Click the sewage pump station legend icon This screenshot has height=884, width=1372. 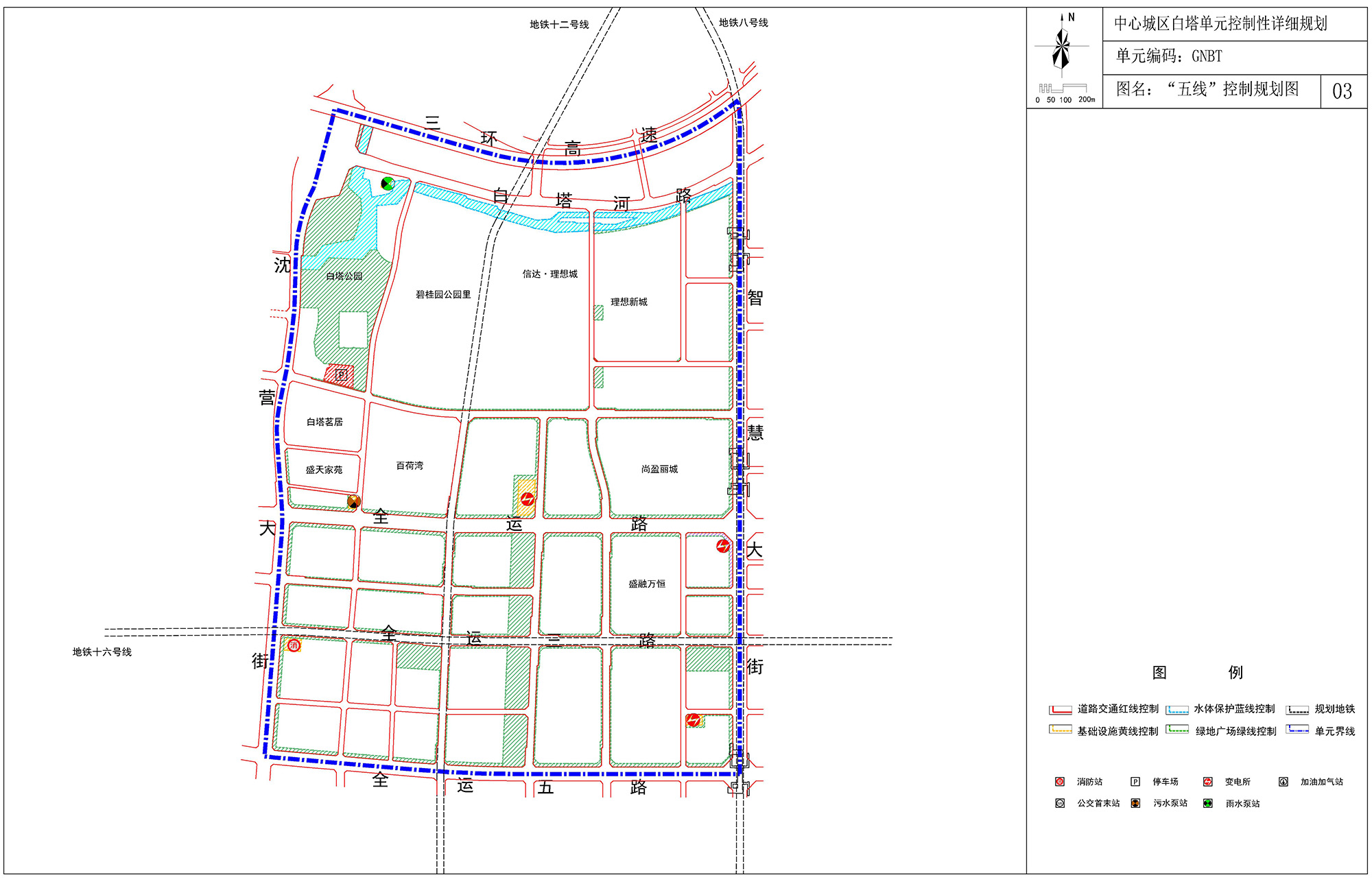point(1135,803)
